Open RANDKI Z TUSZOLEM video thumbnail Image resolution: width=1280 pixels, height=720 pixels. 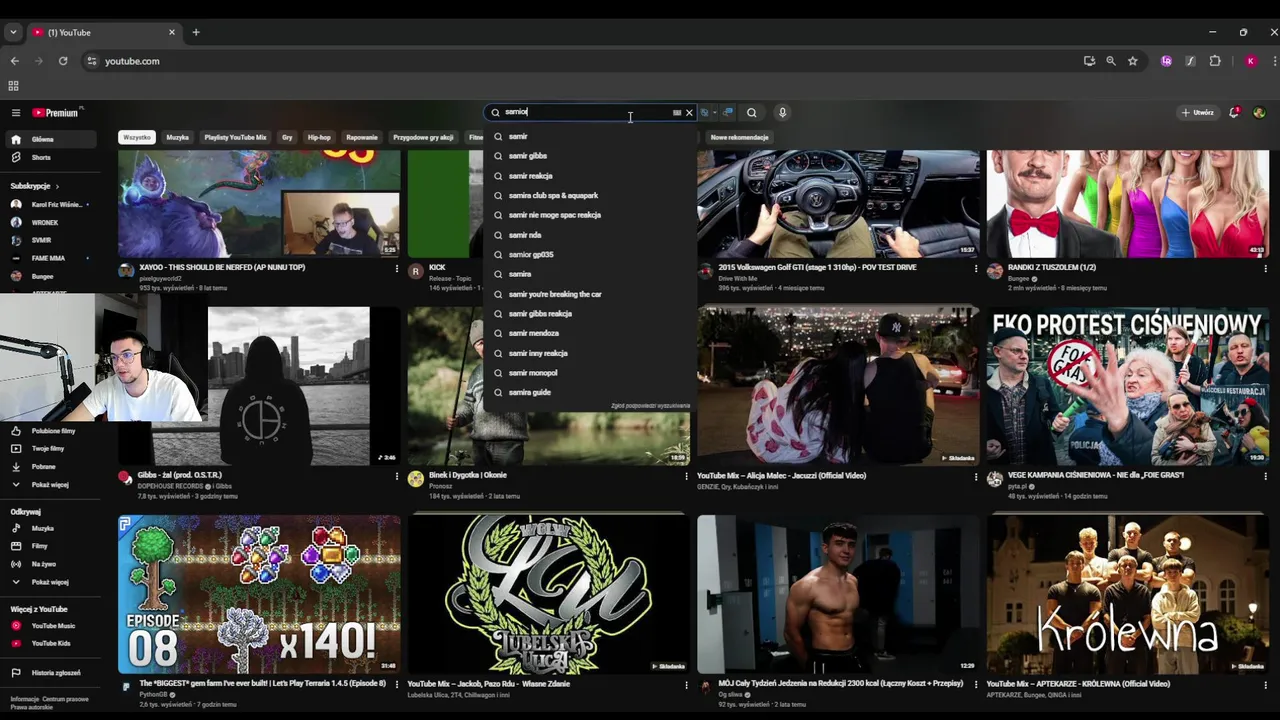tap(1128, 204)
